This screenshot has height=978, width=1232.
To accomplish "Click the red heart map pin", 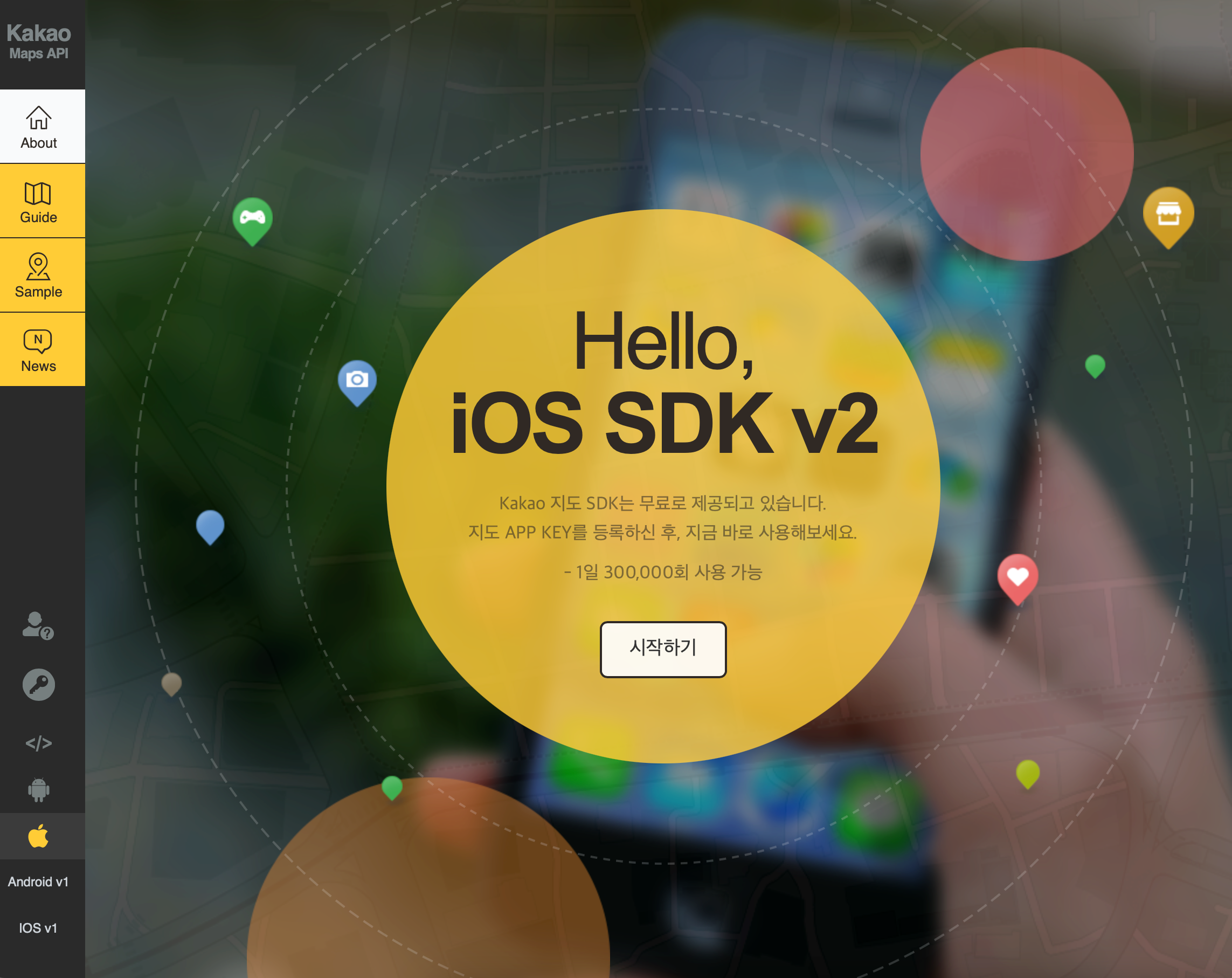I will [x=1018, y=578].
